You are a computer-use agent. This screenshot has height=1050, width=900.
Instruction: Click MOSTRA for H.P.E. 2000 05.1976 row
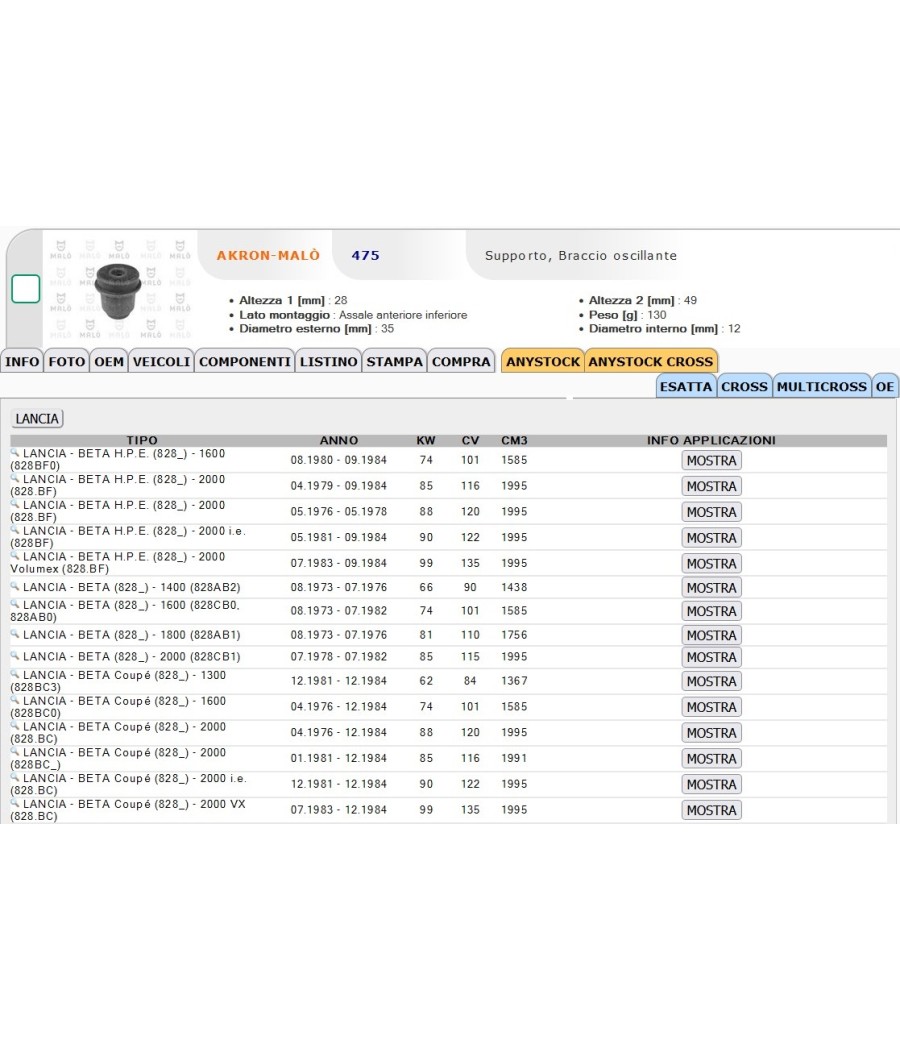[711, 512]
